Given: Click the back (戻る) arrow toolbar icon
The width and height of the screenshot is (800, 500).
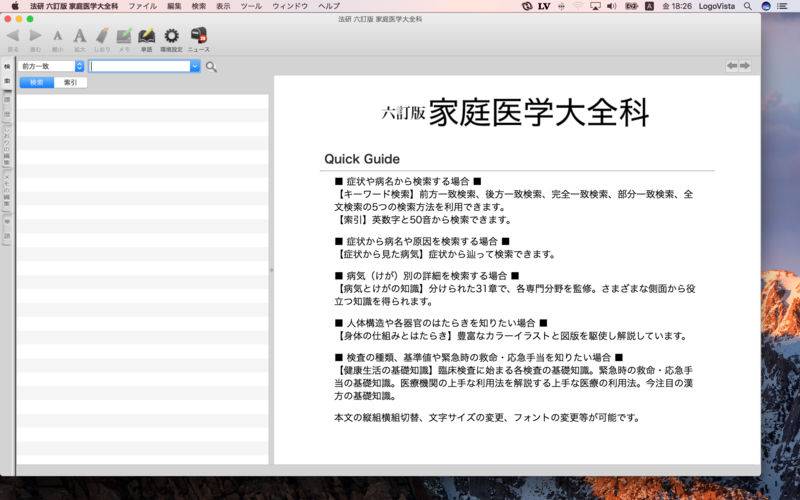Looking at the screenshot, I should coord(13,36).
